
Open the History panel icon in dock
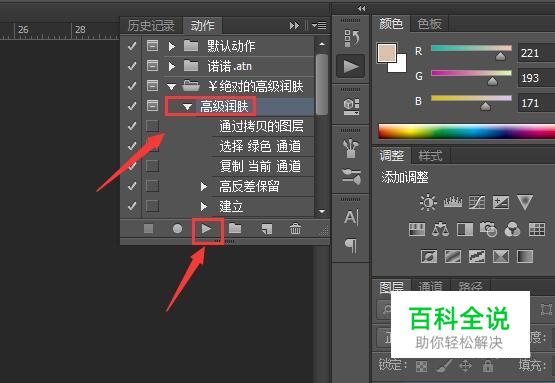(x=350, y=38)
